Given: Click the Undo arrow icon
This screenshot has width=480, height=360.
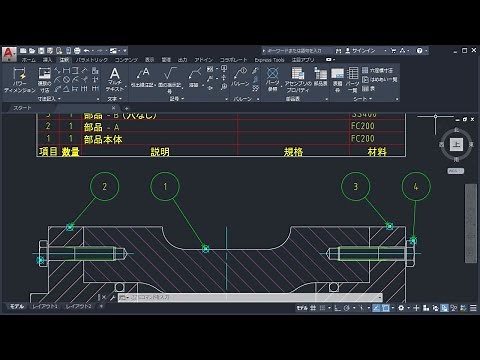Looking at the screenshot, I should (x=86, y=51).
